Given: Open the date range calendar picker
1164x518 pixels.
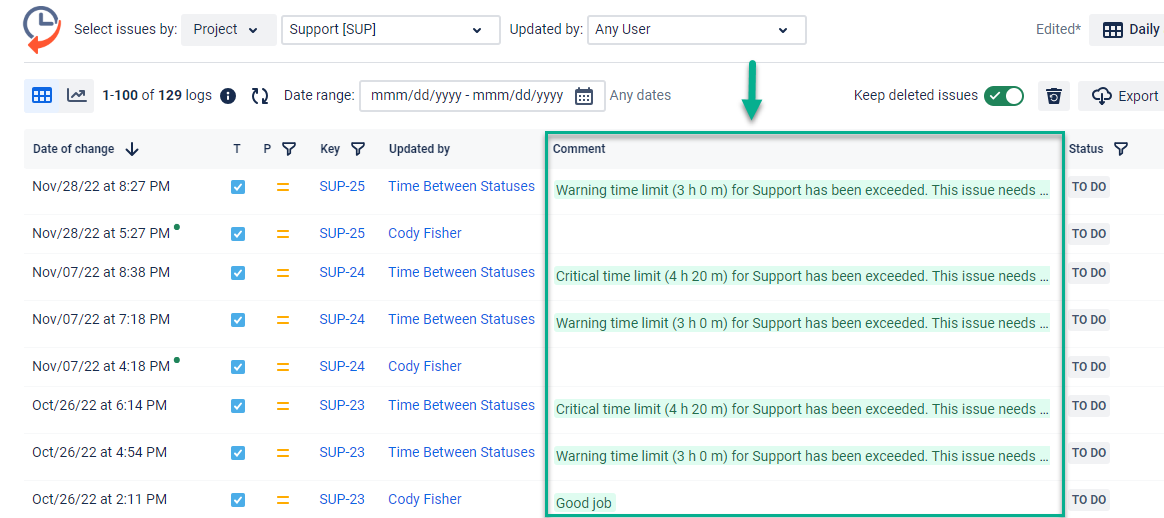Looking at the screenshot, I should [x=584, y=96].
